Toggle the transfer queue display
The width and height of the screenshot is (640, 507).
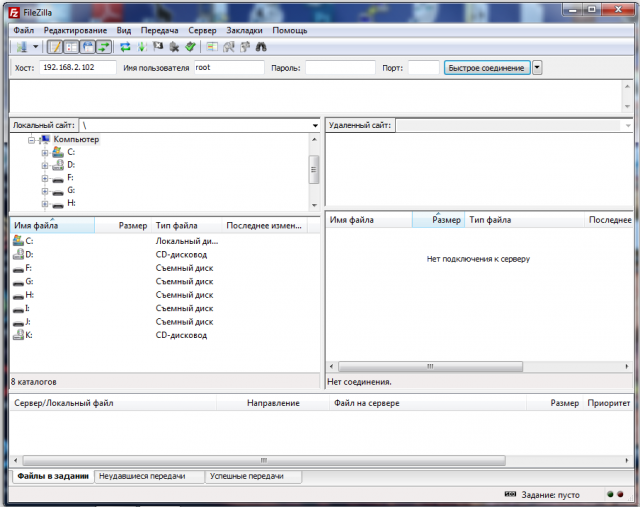coord(104,47)
